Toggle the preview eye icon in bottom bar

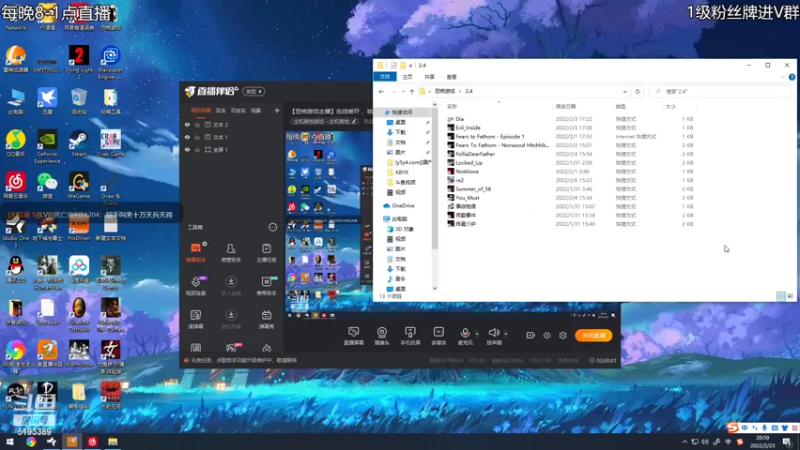point(547,335)
